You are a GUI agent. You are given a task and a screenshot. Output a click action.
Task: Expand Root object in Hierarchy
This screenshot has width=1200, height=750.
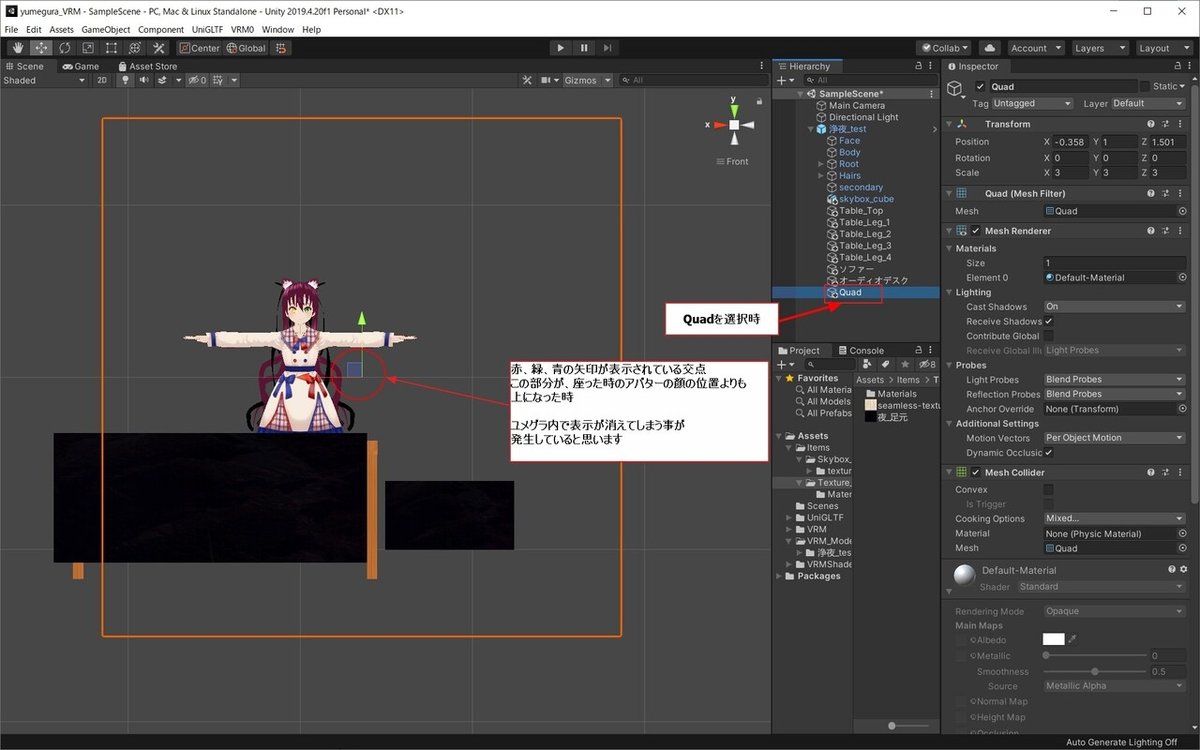(x=821, y=164)
